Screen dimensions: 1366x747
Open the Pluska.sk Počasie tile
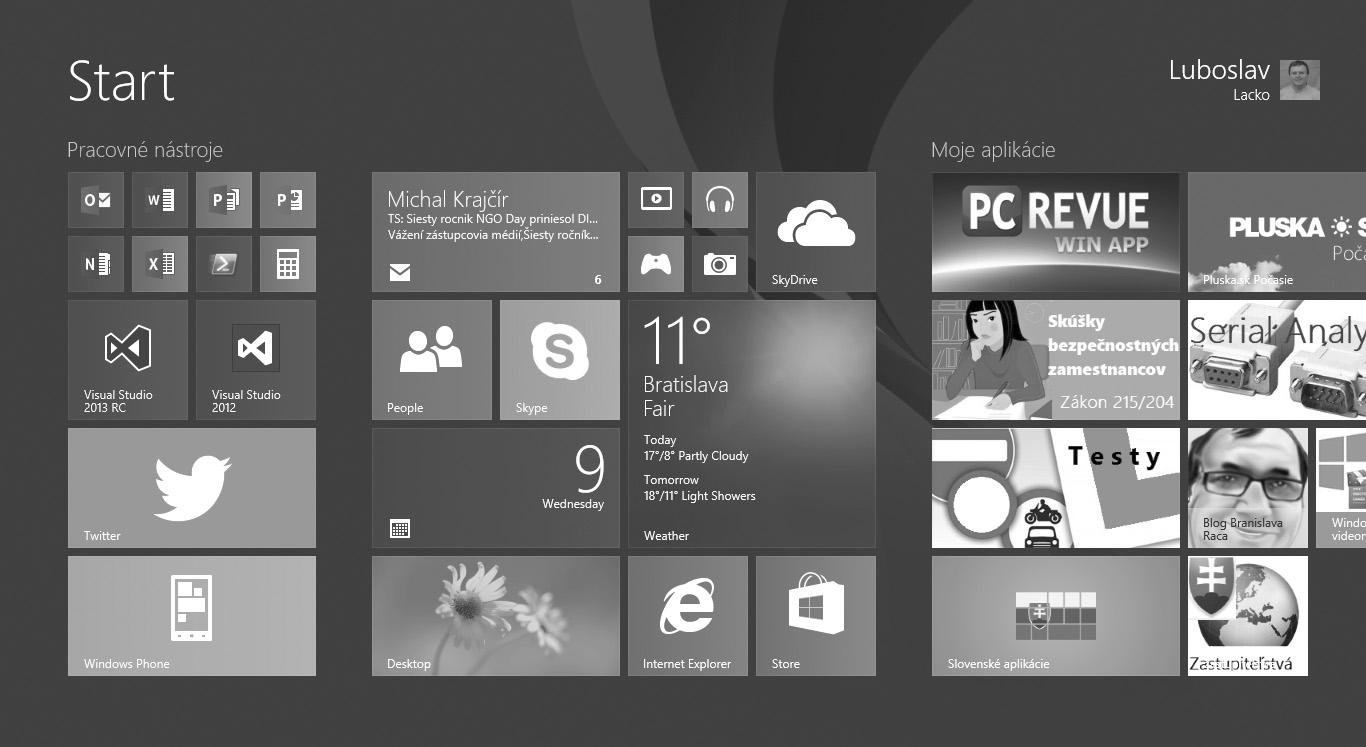[1277, 232]
